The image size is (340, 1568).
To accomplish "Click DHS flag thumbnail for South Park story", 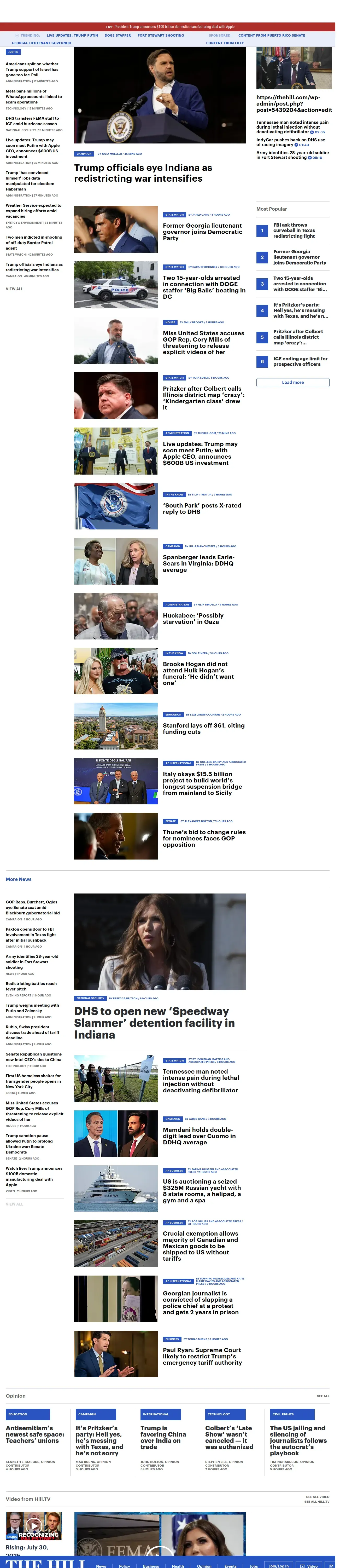I will (116, 506).
